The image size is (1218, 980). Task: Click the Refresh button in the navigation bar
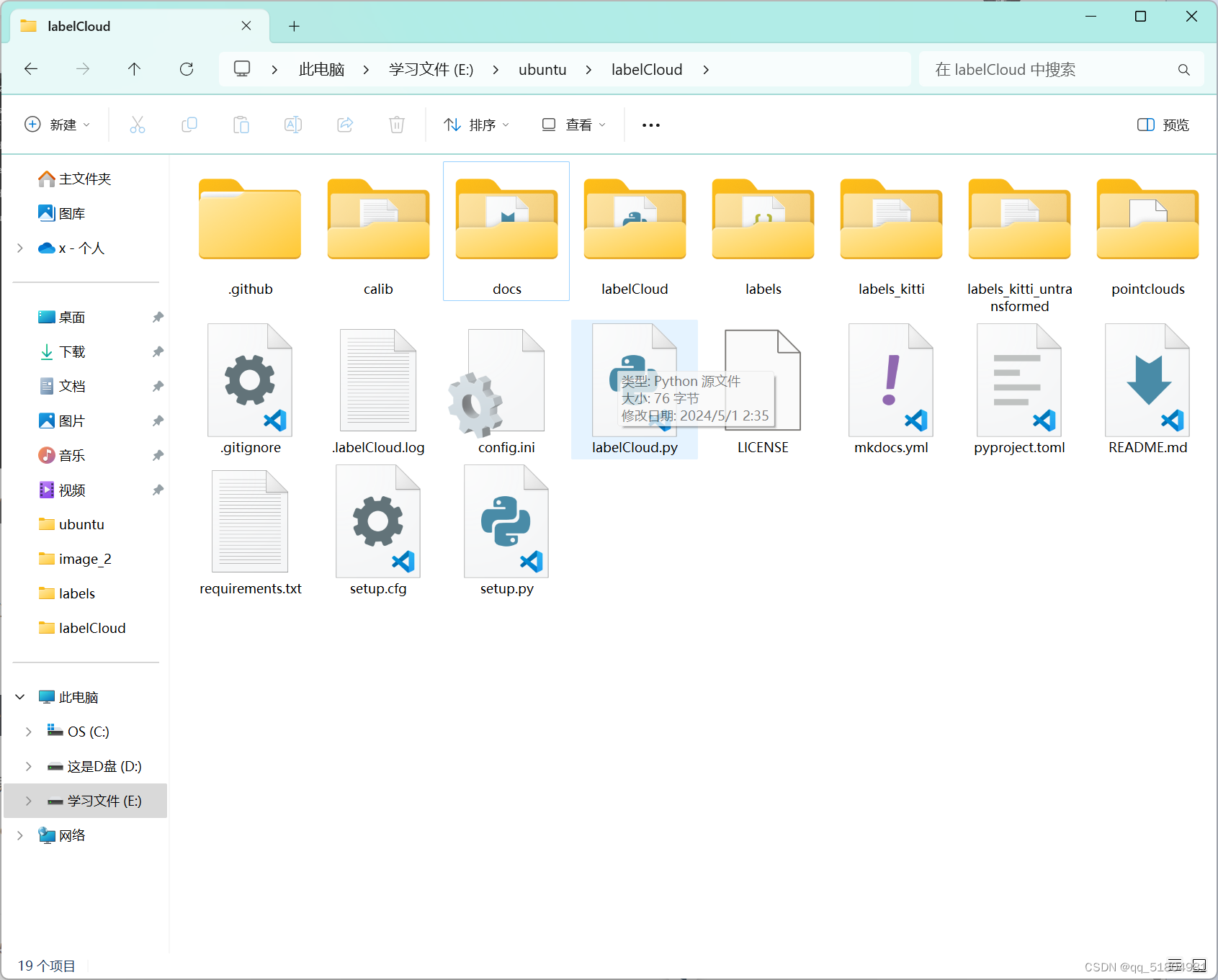[186, 68]
